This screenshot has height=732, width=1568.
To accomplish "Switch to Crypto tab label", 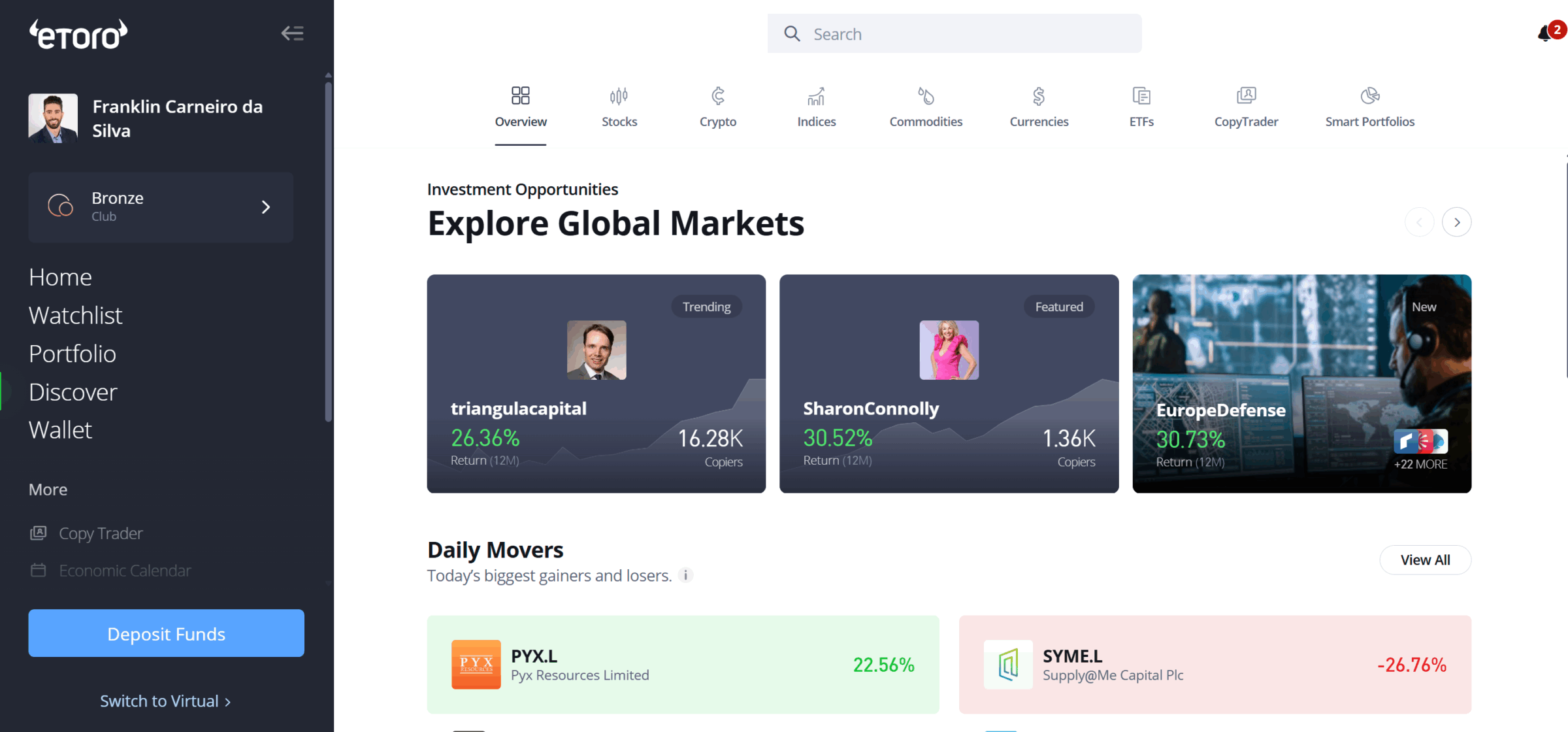I will pyautogui.click(x=718, y=122).
